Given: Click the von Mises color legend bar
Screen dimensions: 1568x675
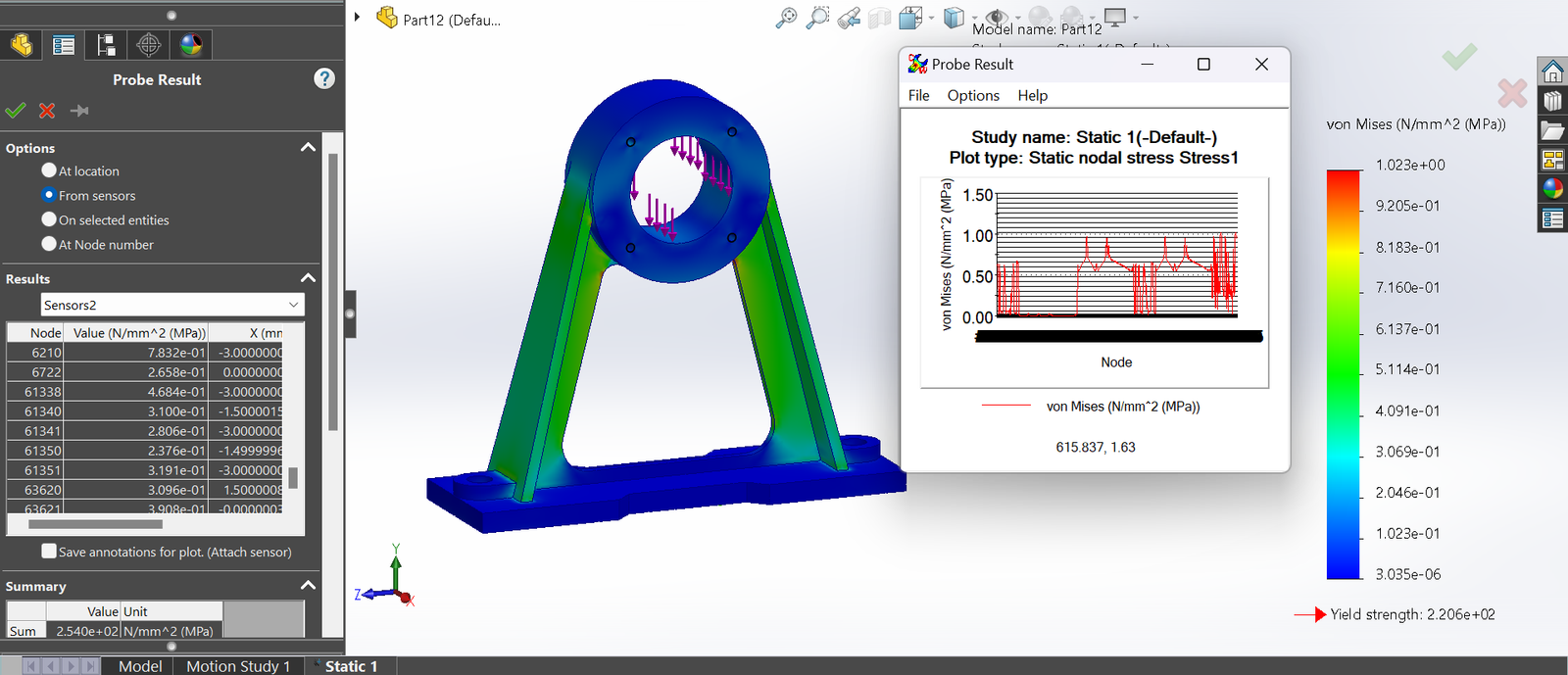Looking at the screenshot, I should click(x=1344, y=374).
